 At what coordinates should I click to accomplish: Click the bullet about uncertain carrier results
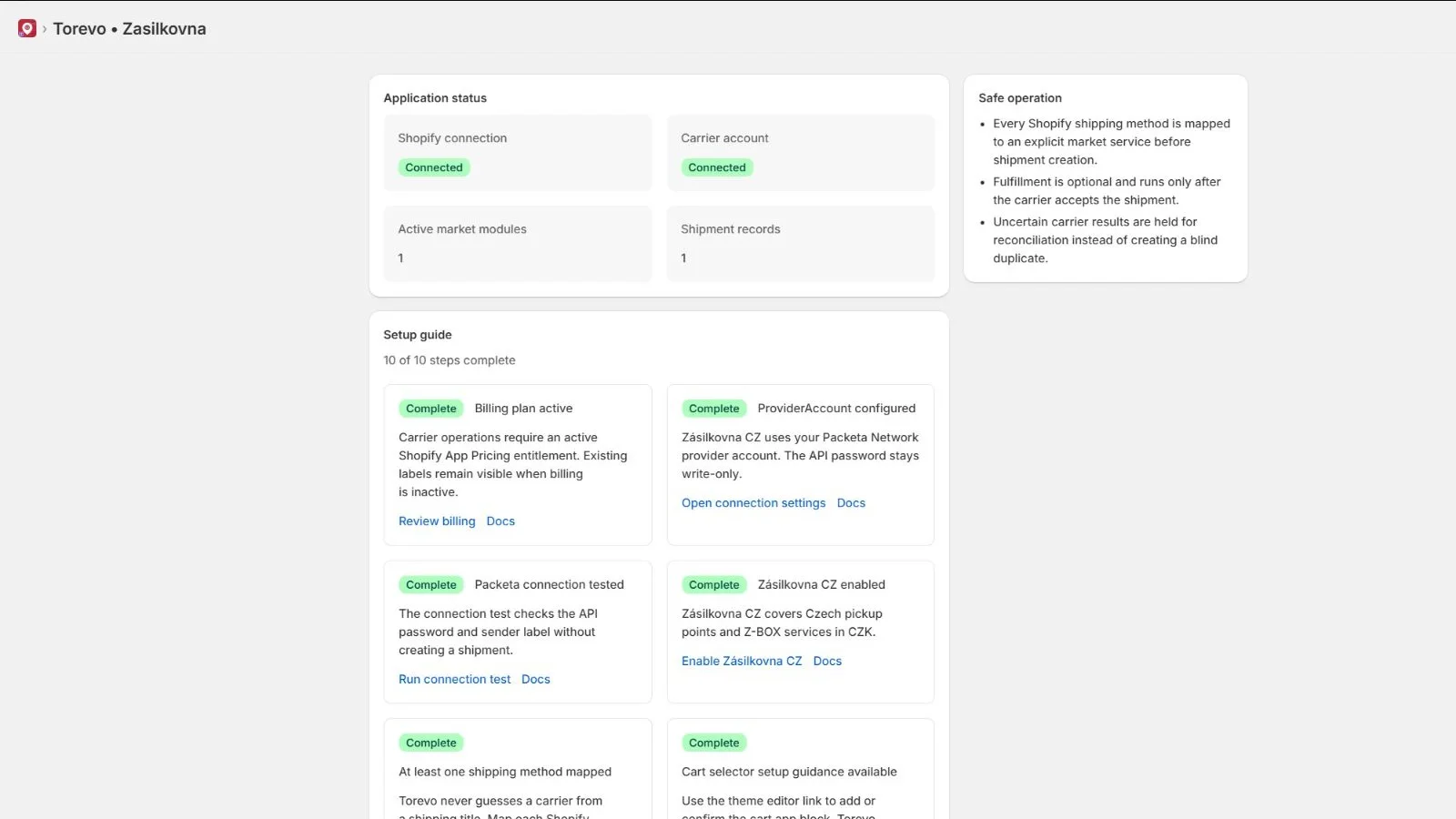[1105, 240]
